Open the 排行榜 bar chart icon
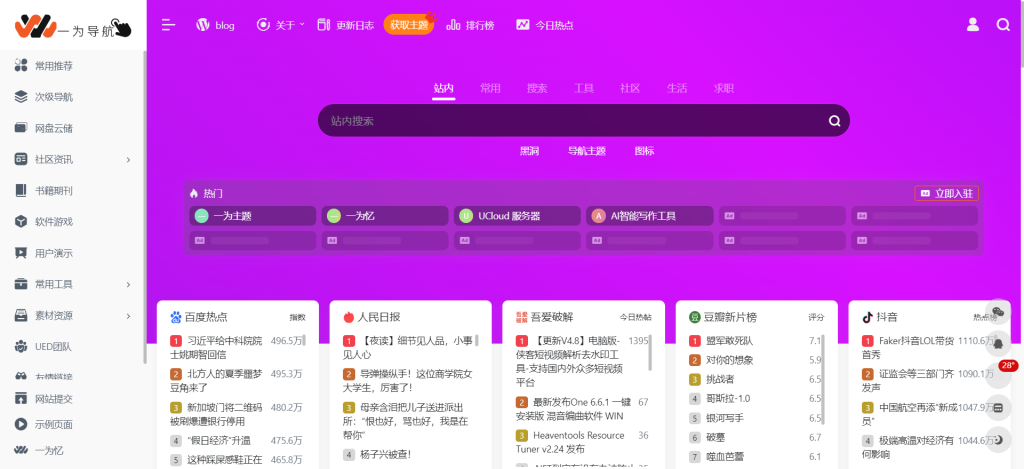 tap(453, 25)
